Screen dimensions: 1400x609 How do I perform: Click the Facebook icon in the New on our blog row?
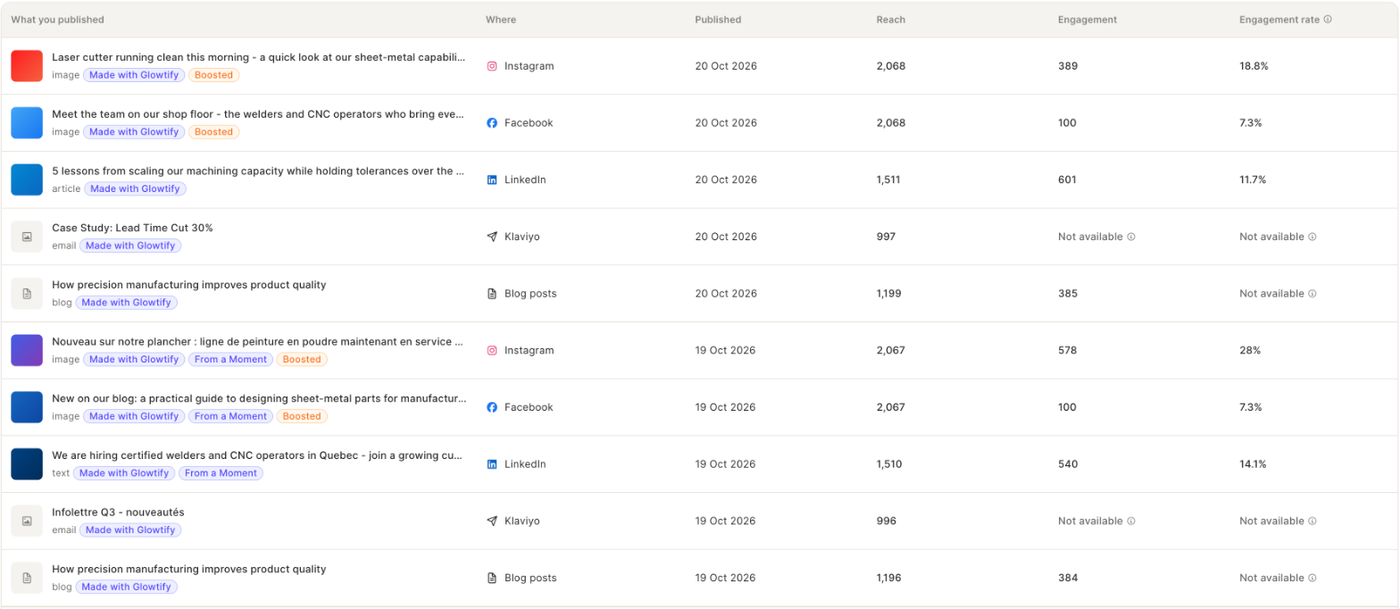pyautogui.click(x=492, y=408)
